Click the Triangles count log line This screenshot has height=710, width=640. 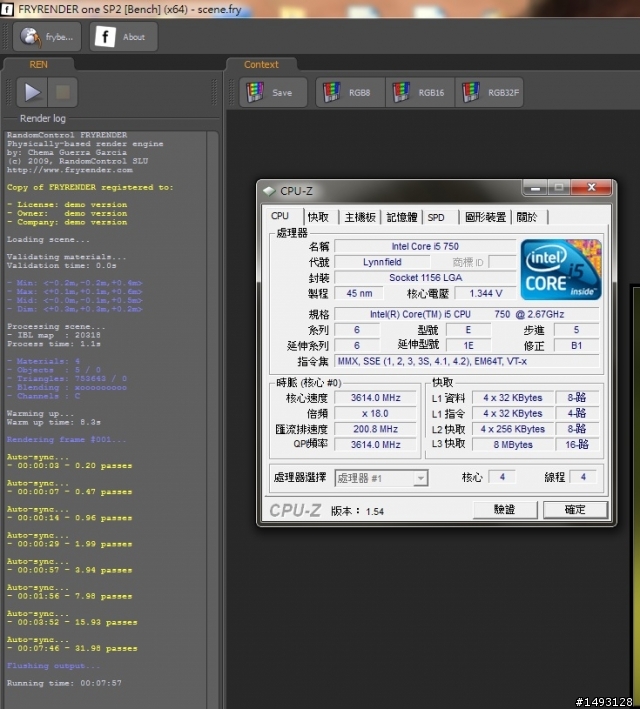(x=67, y=379)
